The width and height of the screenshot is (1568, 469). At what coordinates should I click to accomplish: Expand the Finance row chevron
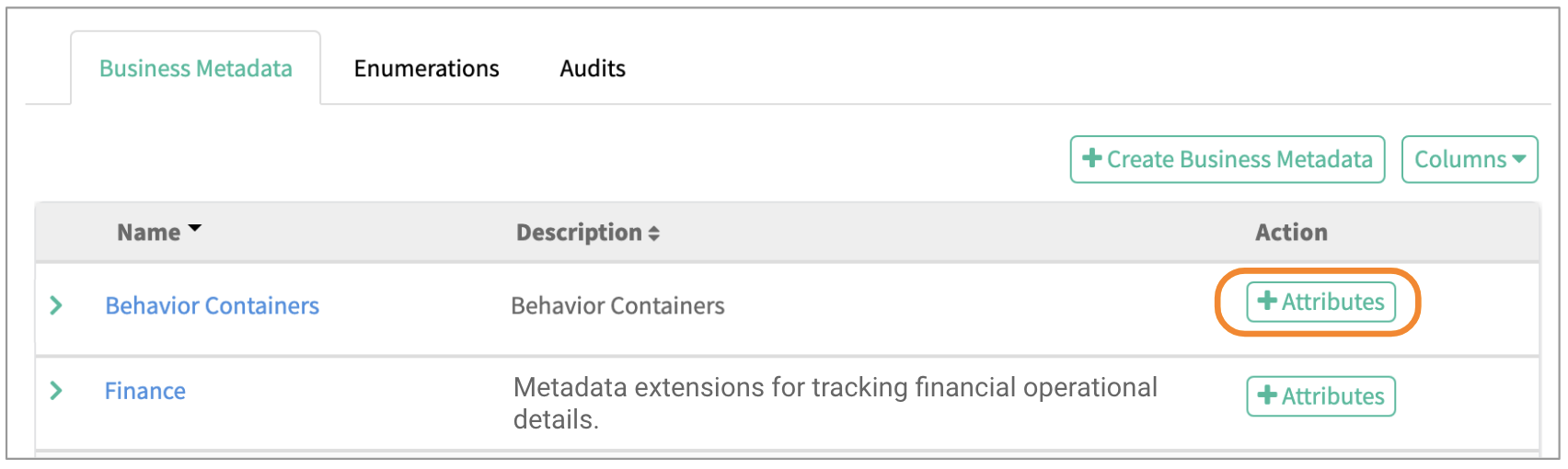[56, 391]
